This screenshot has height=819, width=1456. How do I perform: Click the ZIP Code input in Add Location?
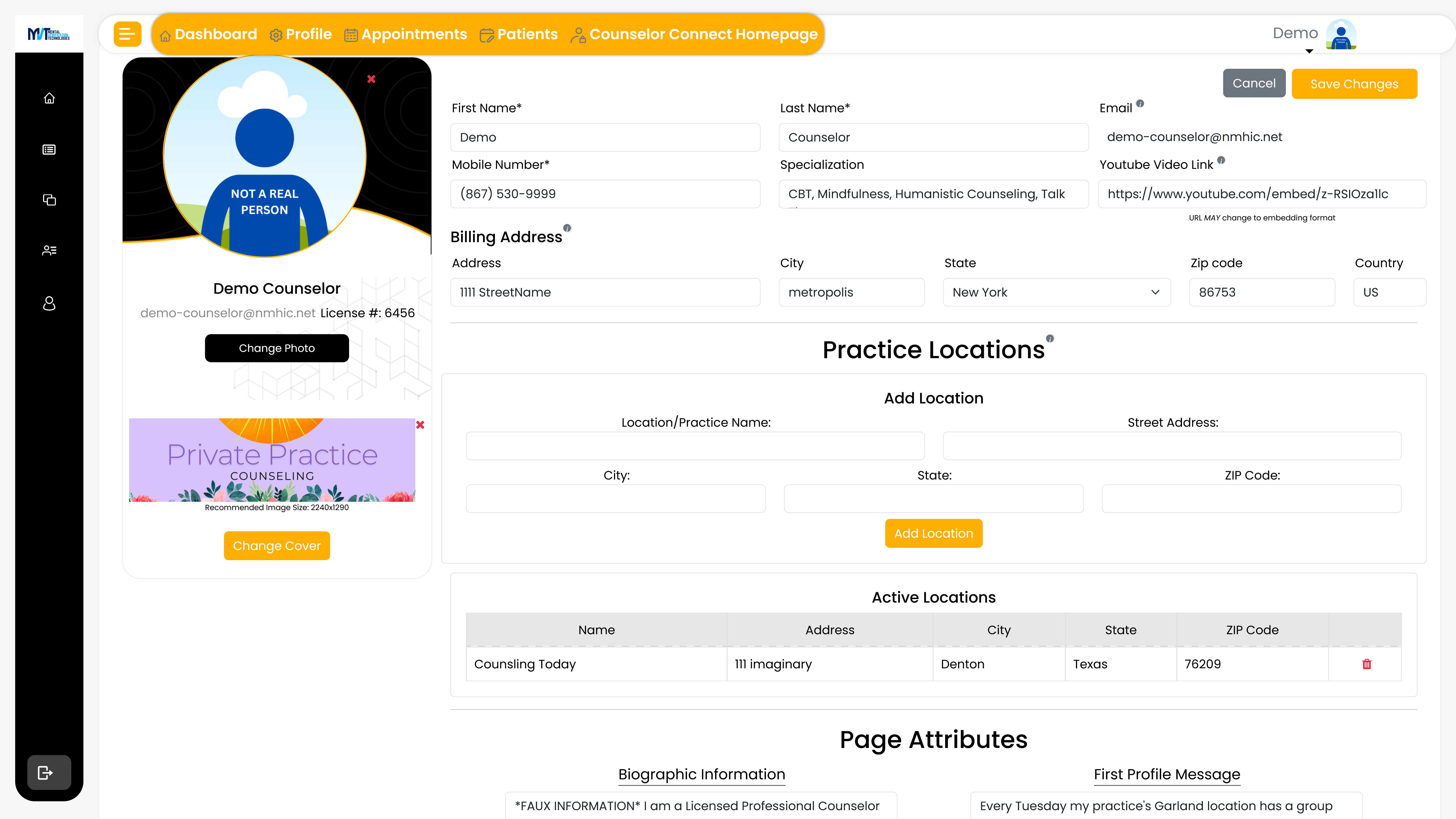coord(1252,498)
